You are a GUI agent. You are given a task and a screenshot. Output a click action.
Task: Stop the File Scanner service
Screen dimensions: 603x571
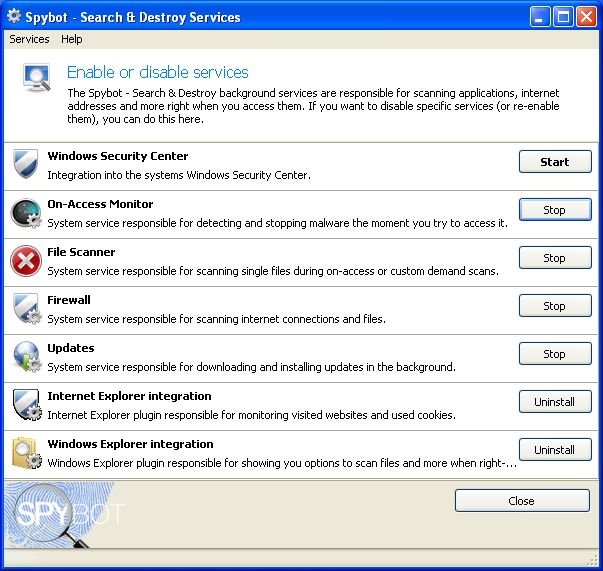click(x=555, y=258)
